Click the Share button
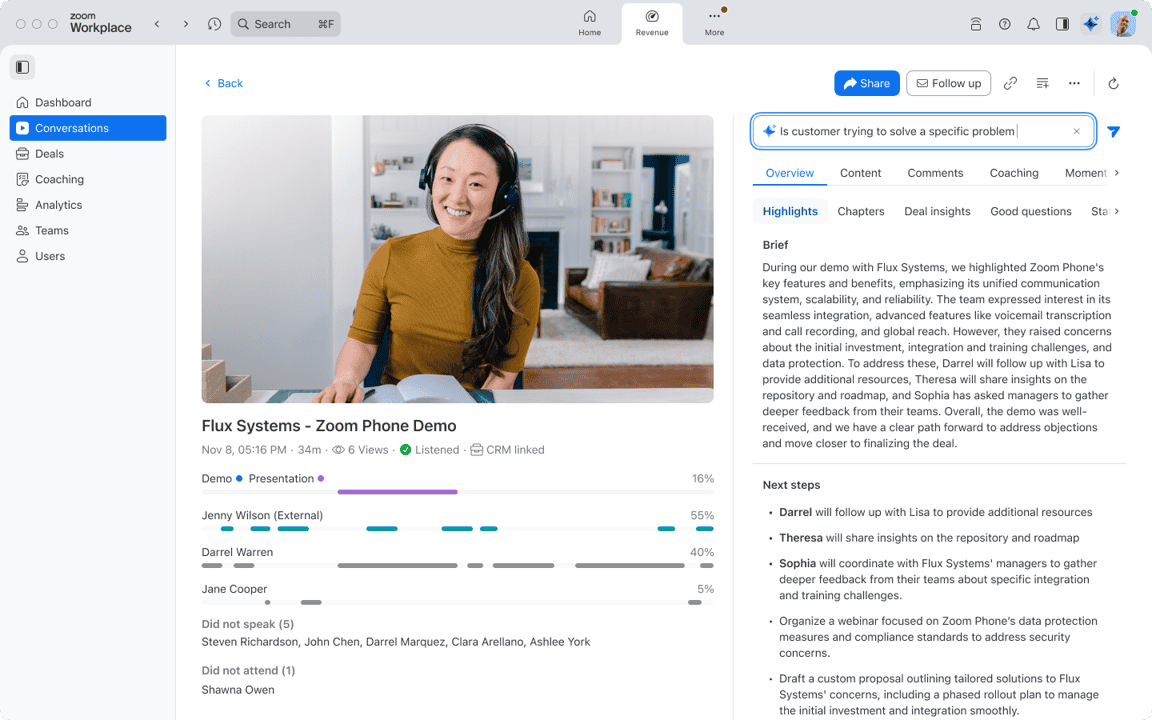 [866, 83]
